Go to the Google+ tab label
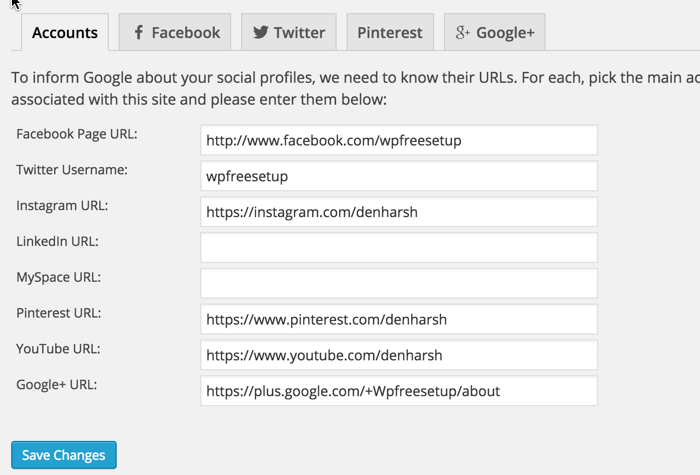 coord(505,32)
